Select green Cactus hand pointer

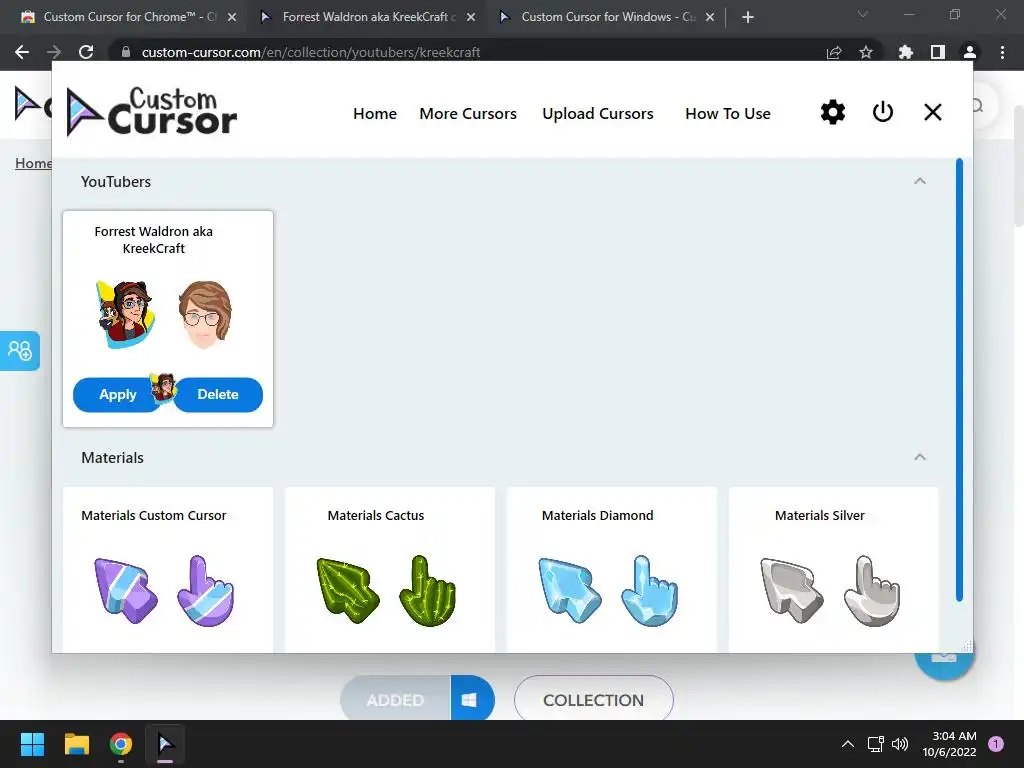point(428,590)
